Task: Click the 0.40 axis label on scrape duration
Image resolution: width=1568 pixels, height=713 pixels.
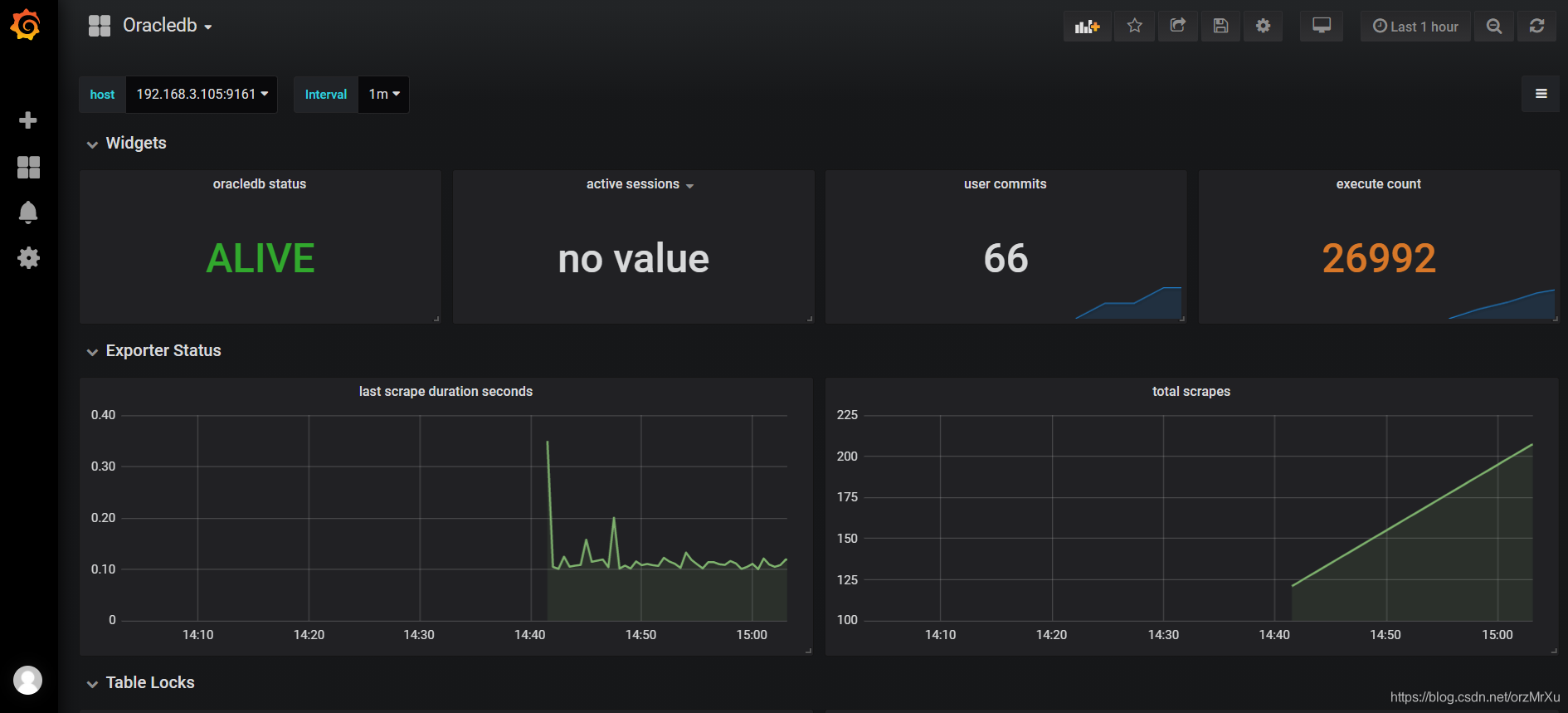Action: [103, 415]
